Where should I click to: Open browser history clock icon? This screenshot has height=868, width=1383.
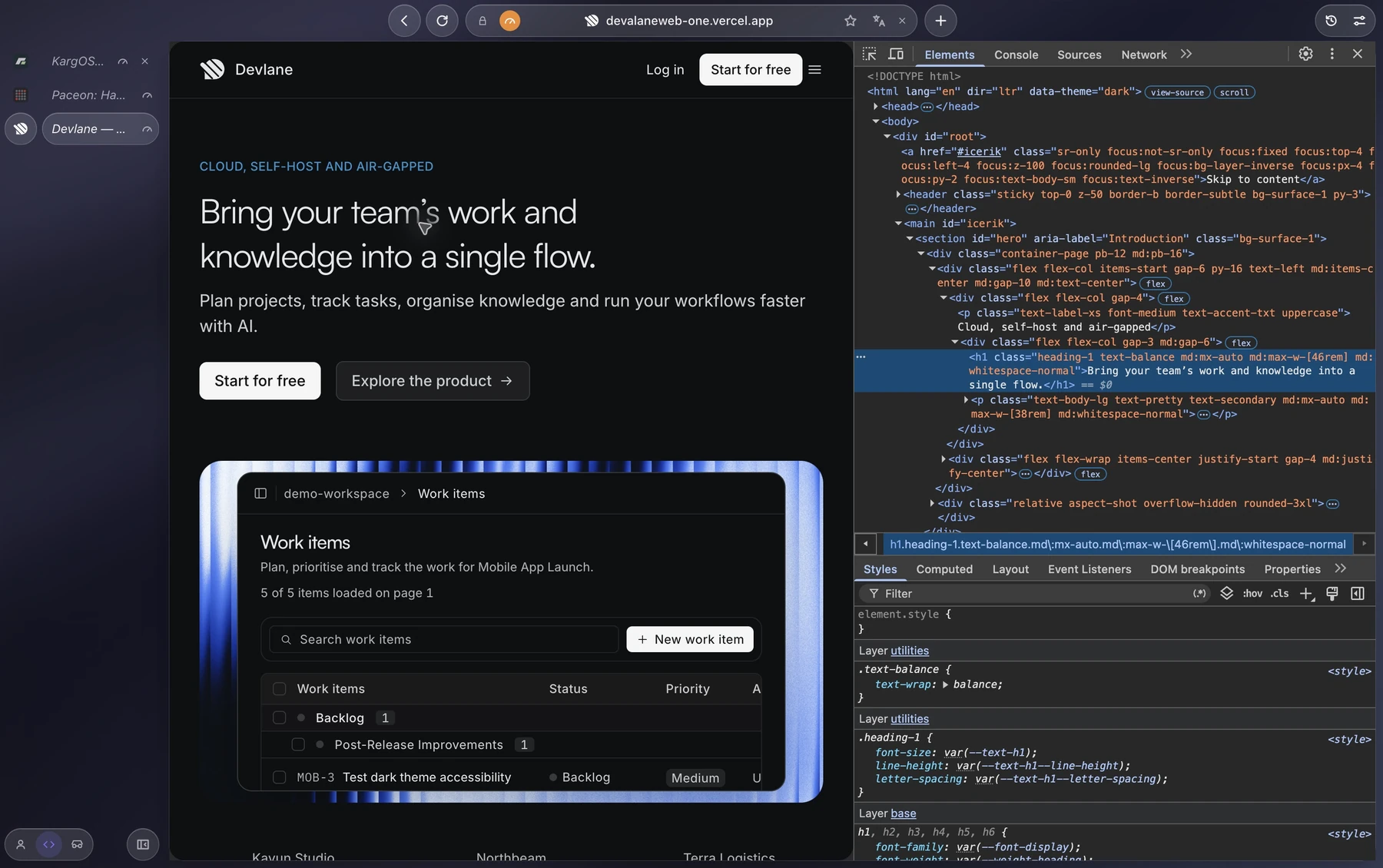tap(1331, 21)
